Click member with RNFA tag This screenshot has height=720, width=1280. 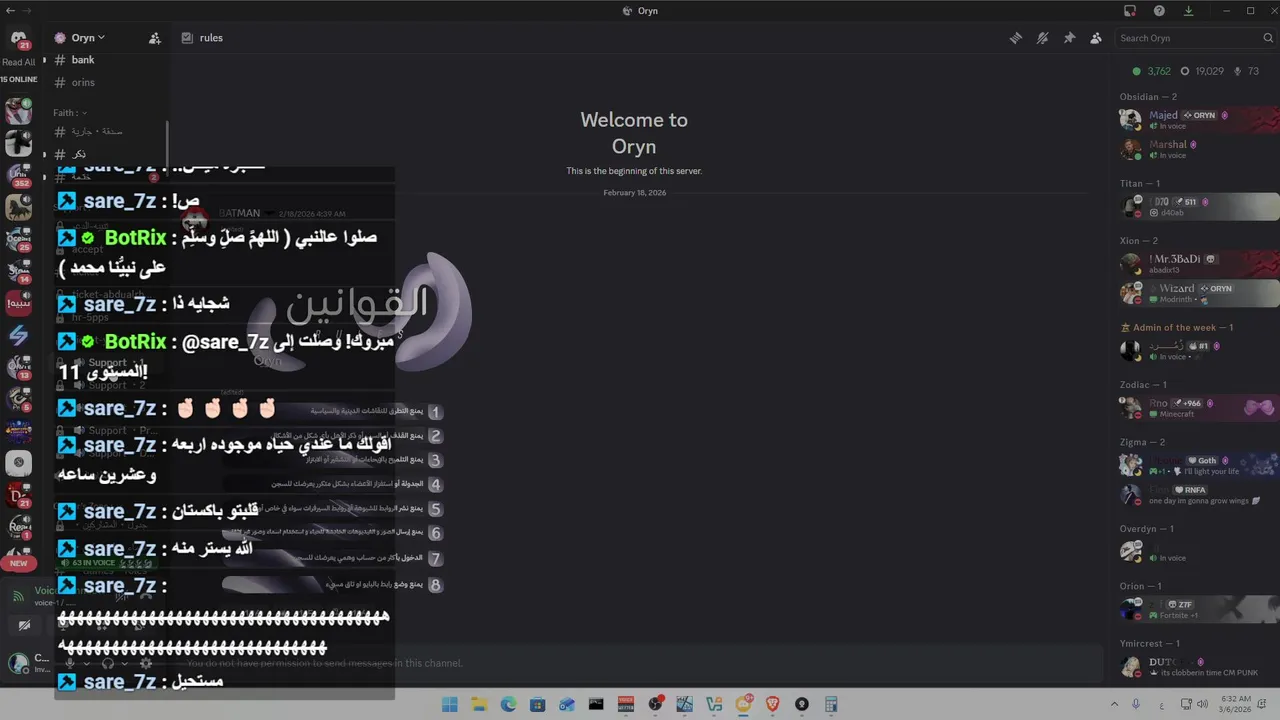click(x=1198, y=495)
